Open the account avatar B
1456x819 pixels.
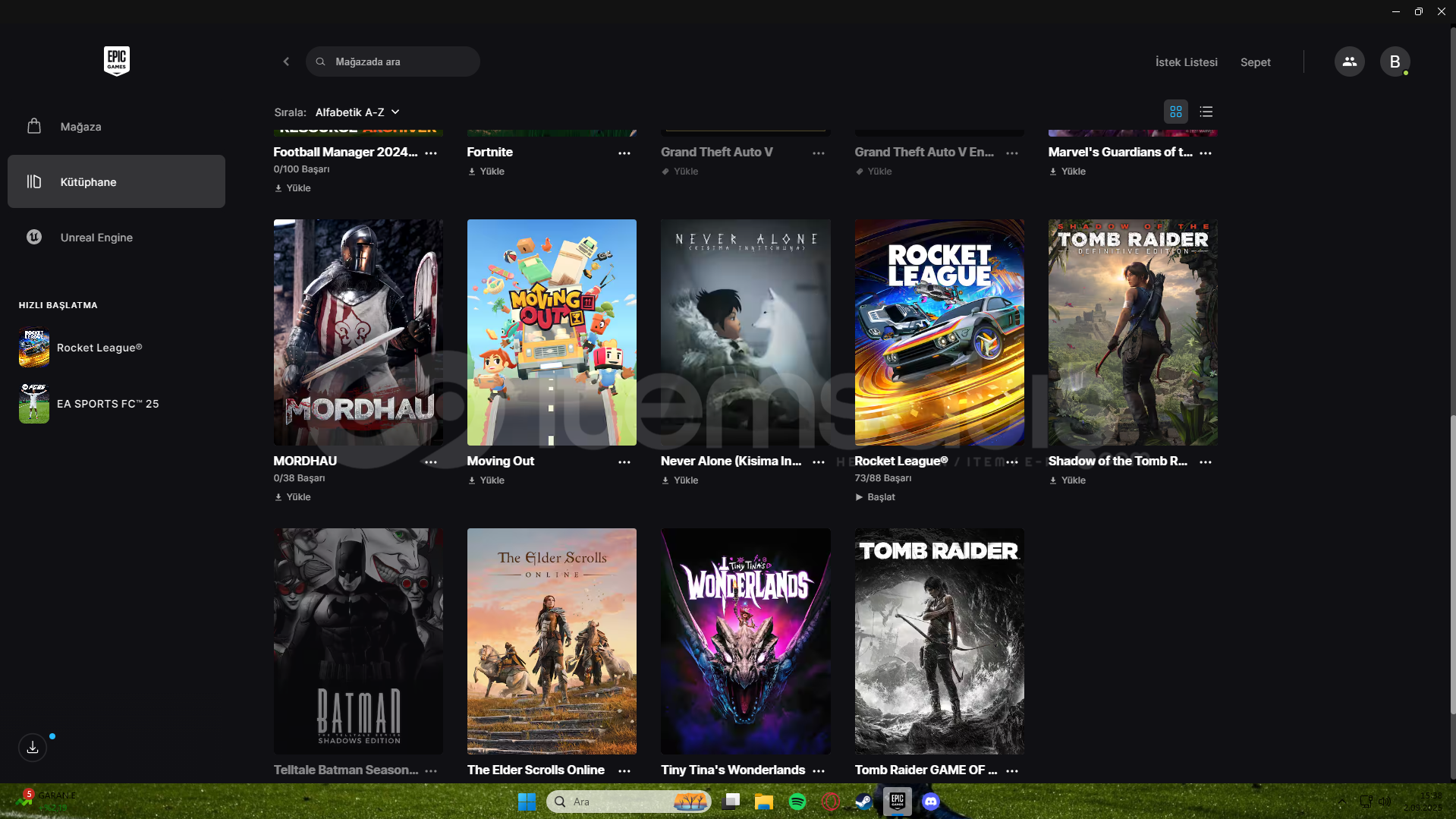coord(1395,61)
